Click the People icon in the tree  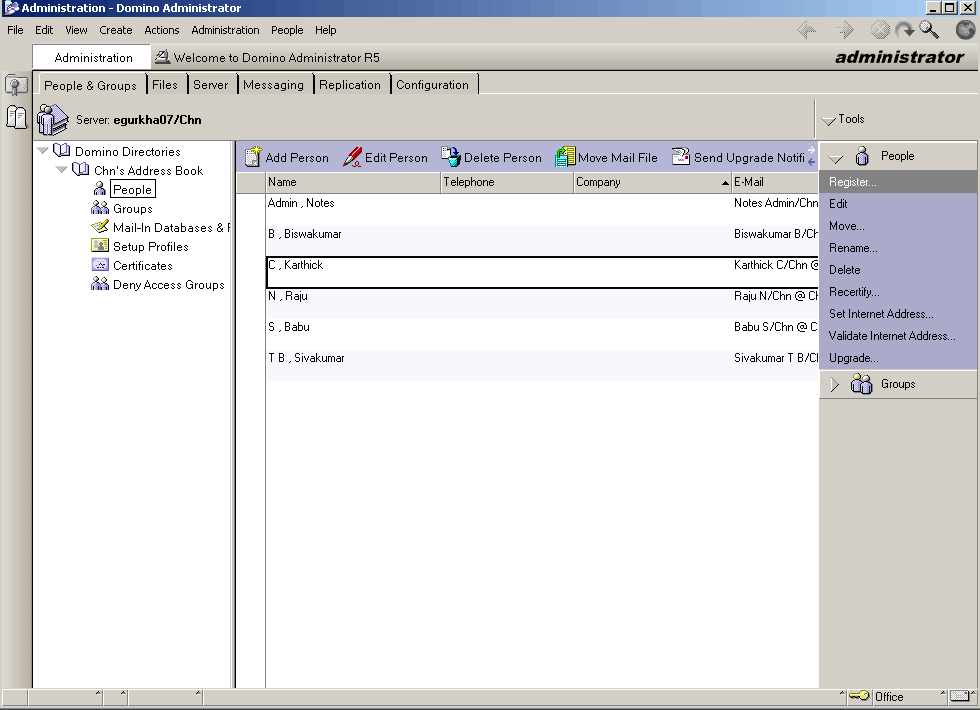(99, 189)
